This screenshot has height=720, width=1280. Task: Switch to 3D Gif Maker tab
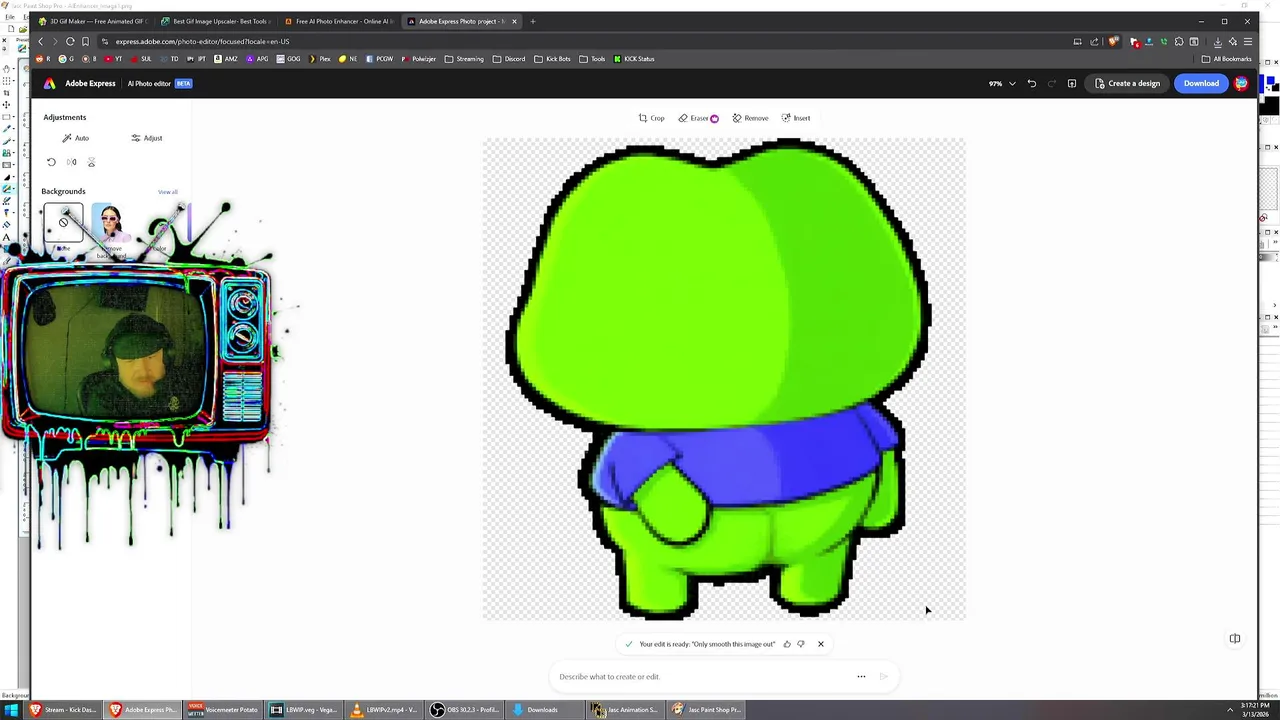click(x=92, y=21)
